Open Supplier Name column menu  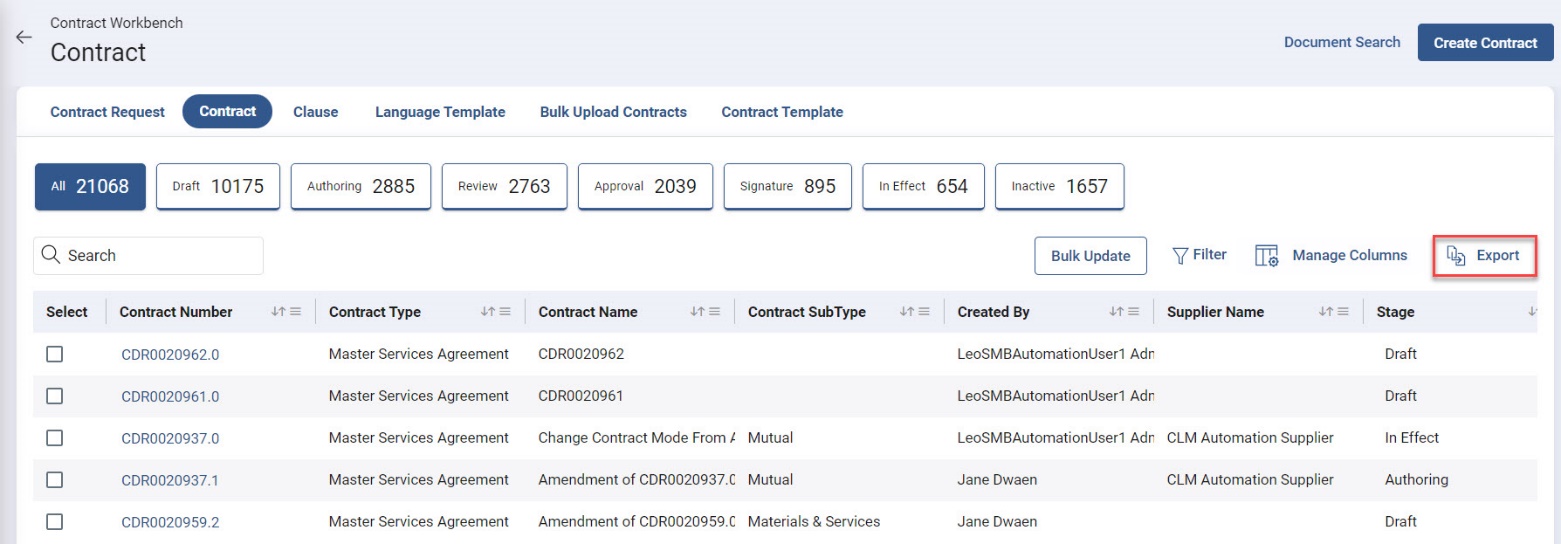tap(1342, 312)
